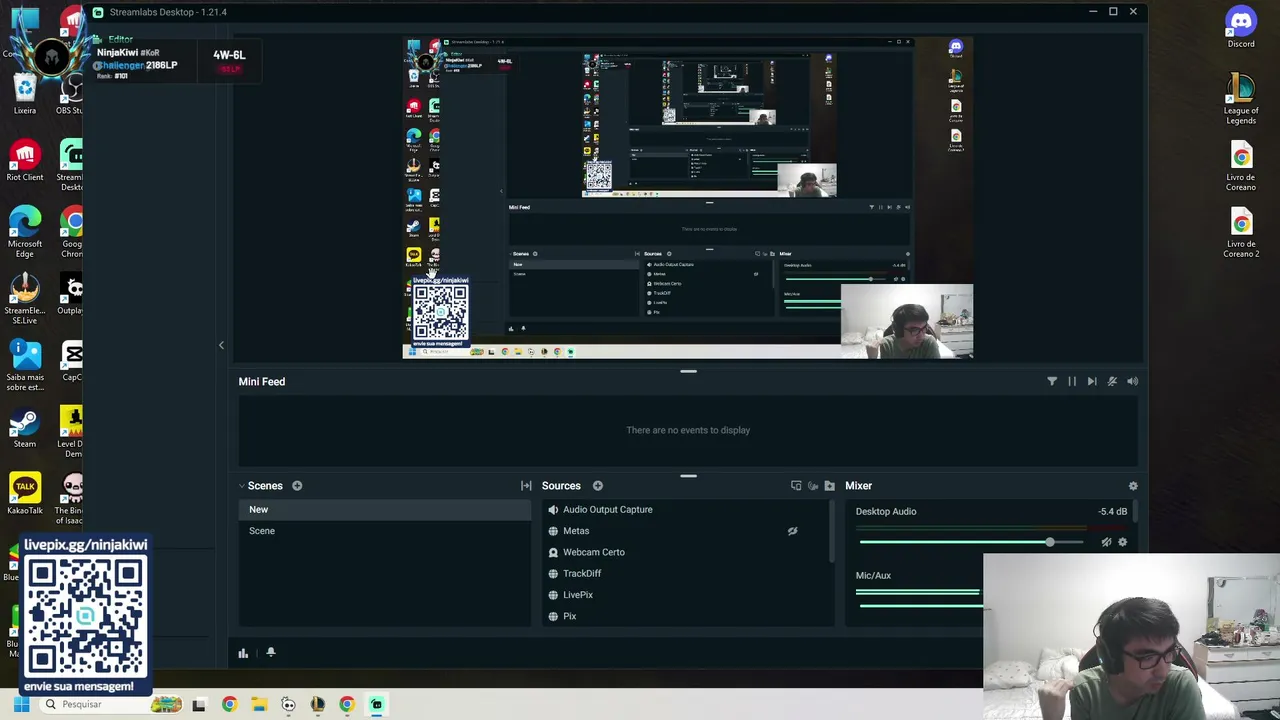Click the preview canvas thumbnail
The height and width of the screenshot is (720, 1280).
pyautogui.click(x=688, y=198)
